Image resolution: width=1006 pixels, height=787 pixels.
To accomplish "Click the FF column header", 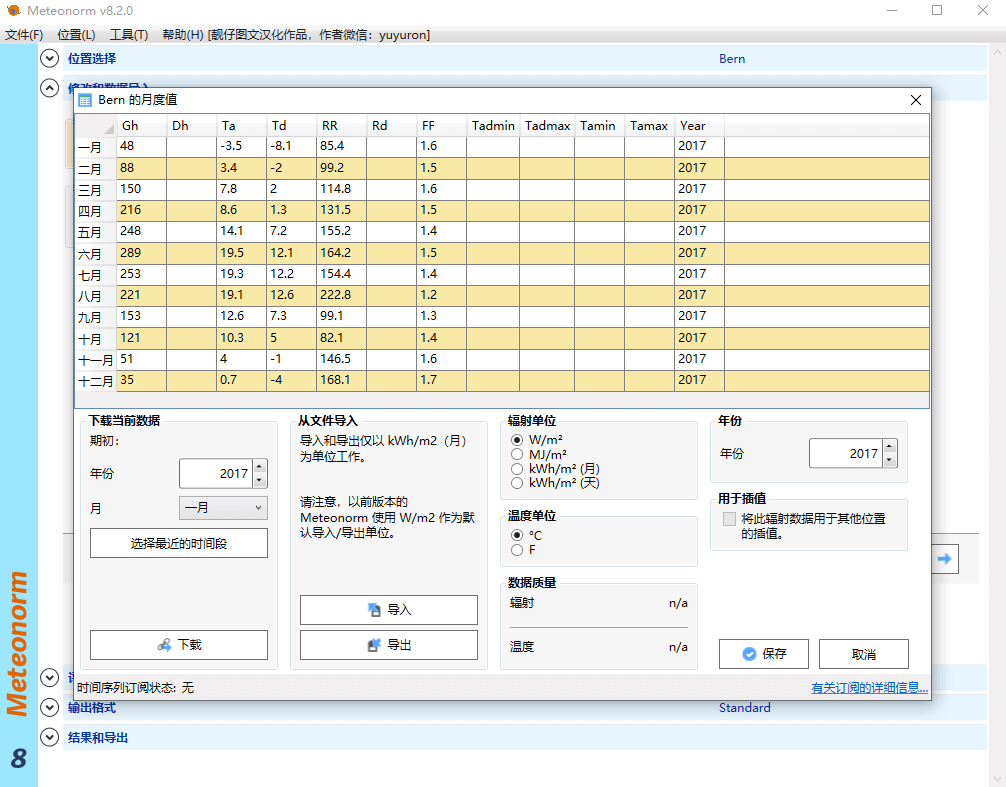I will tap(442, 126).
